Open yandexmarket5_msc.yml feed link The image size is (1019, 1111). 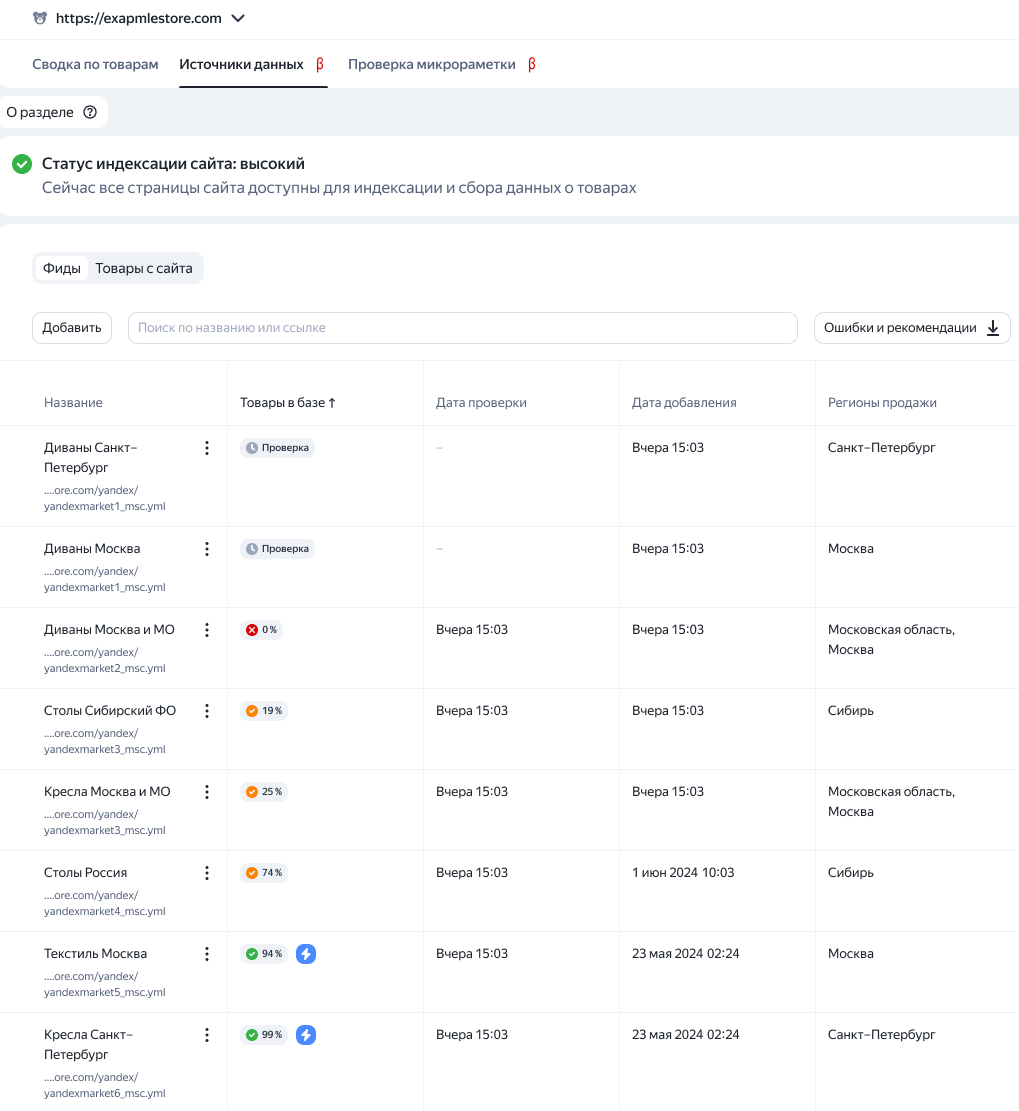click(105, 984)
